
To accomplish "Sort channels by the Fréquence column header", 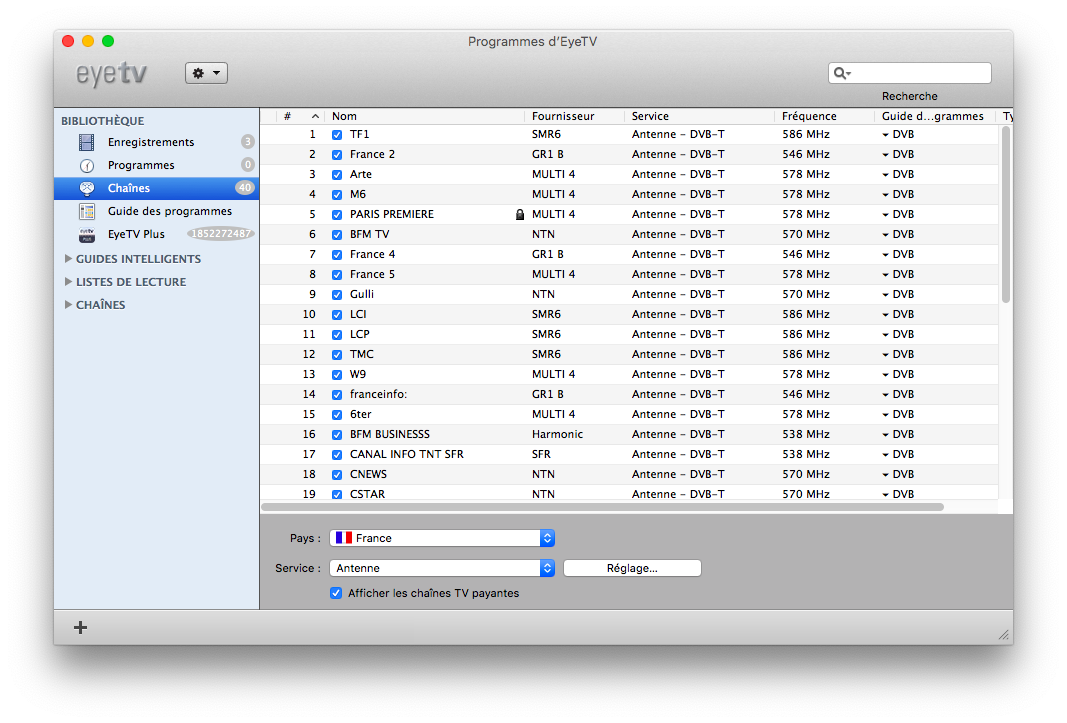I will [x=823, y=116].
